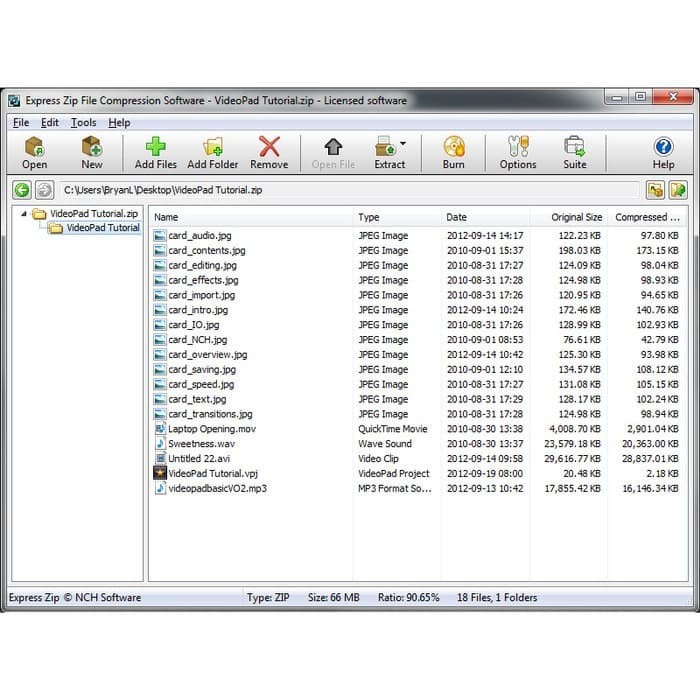Screen dimensions: 700x700
Task: Click the last folder icon right of path bar
Action: tap(678, 190)
